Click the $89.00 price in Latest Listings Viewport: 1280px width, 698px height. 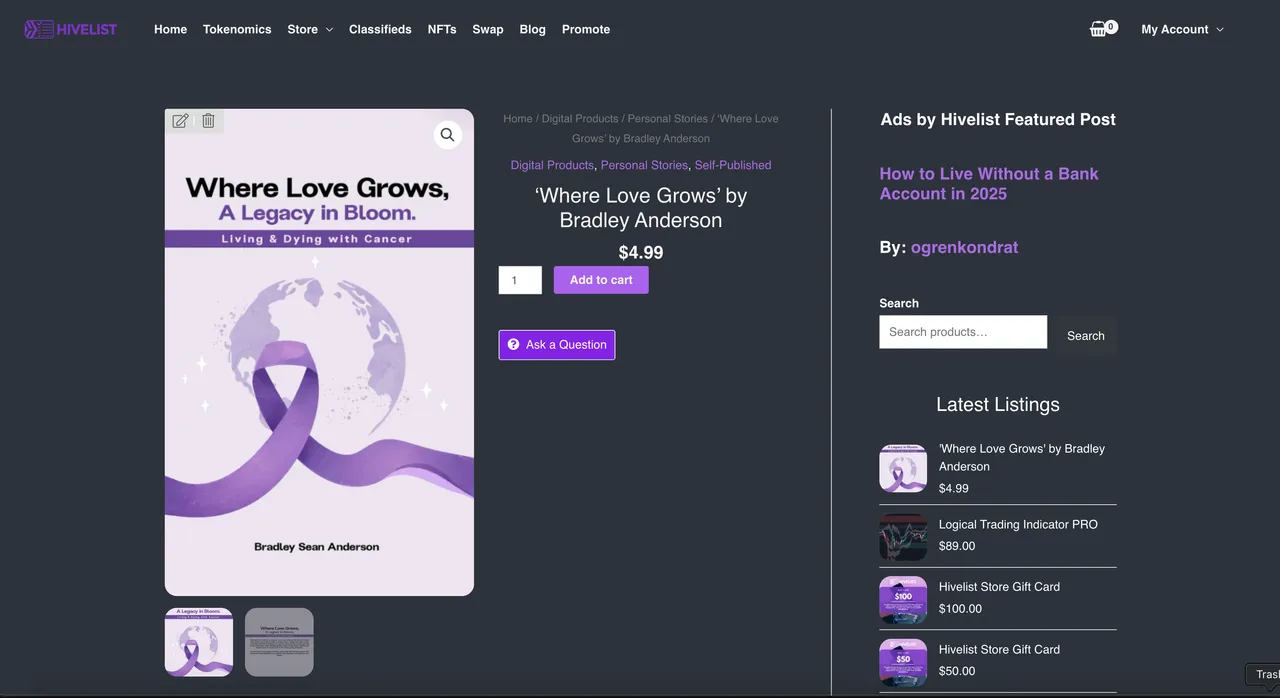tap(957, 546)
